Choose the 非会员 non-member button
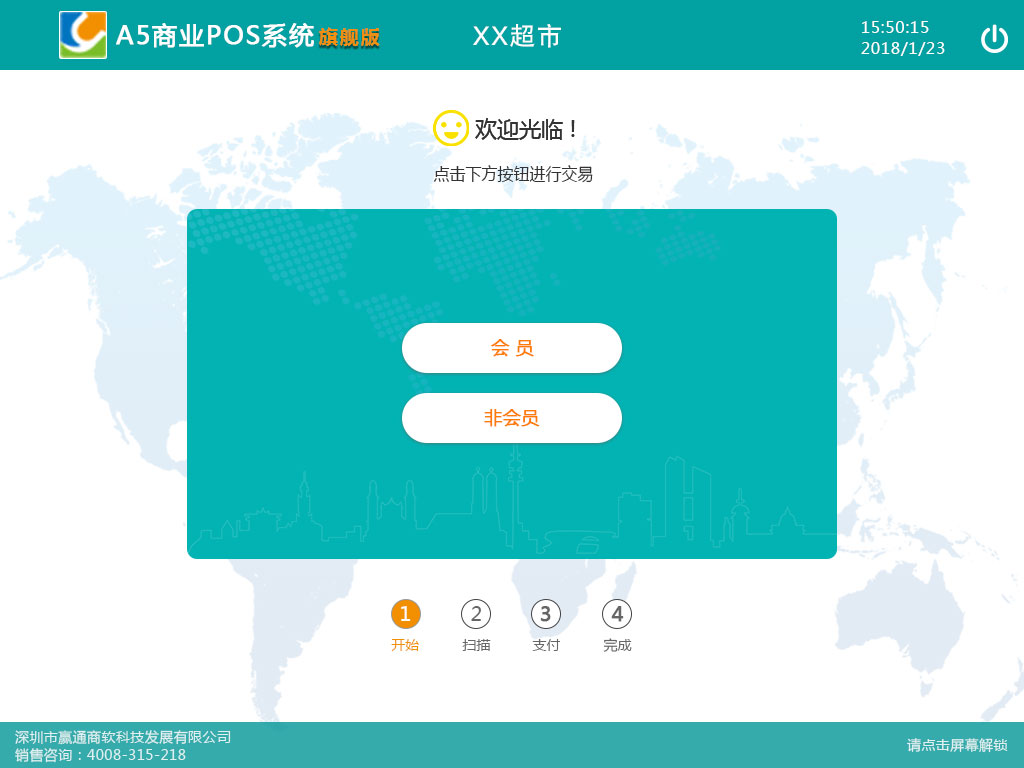1024x768 pixels. coord(512,418)
